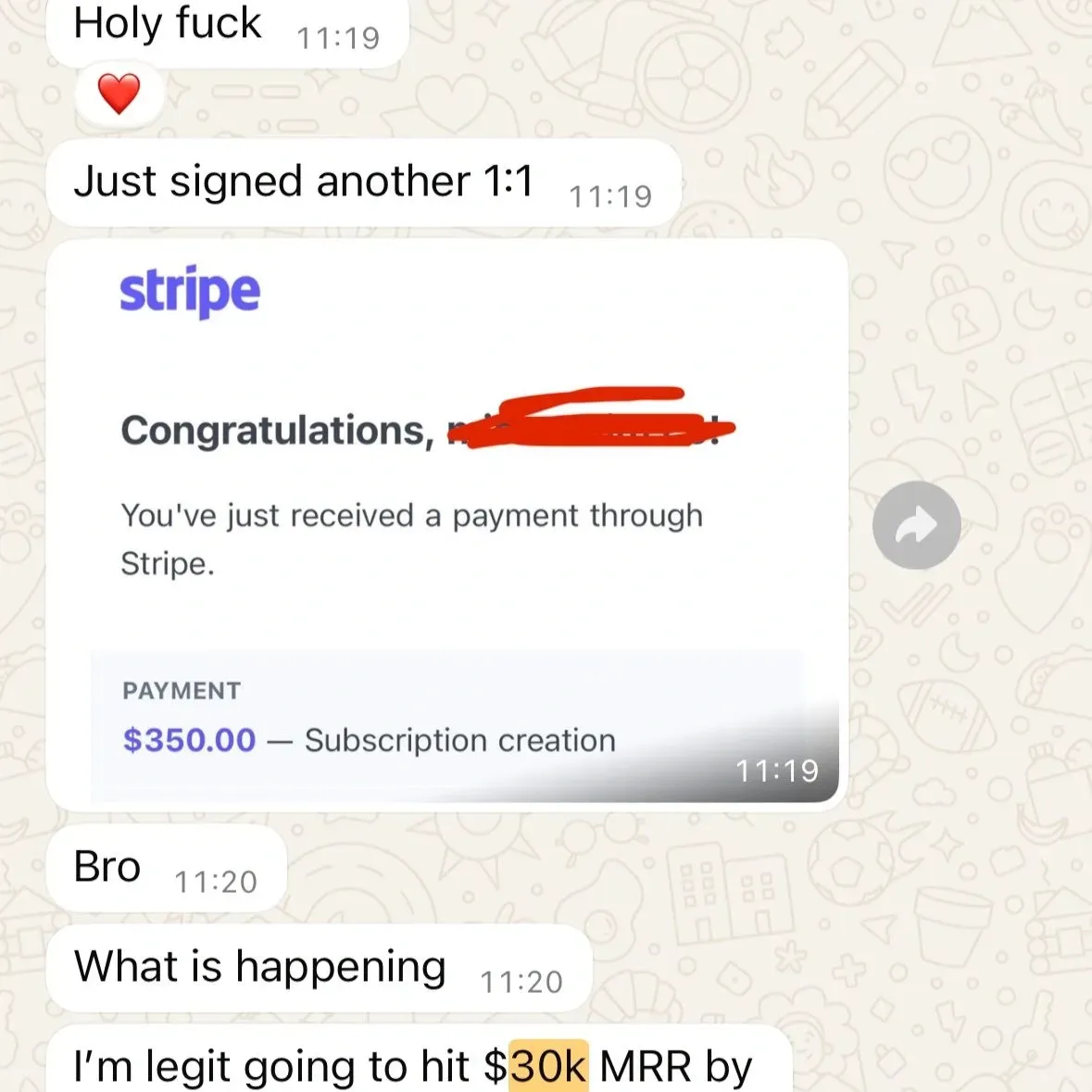Select the "Bro" message bubble
Screen dimensions: 1092x1092
167,869
